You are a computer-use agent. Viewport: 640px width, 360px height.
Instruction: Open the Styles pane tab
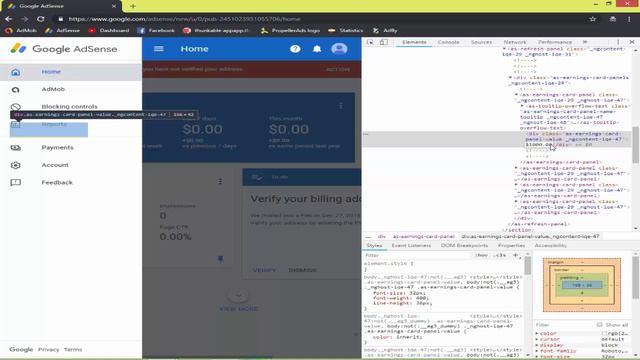coord(374,246)
